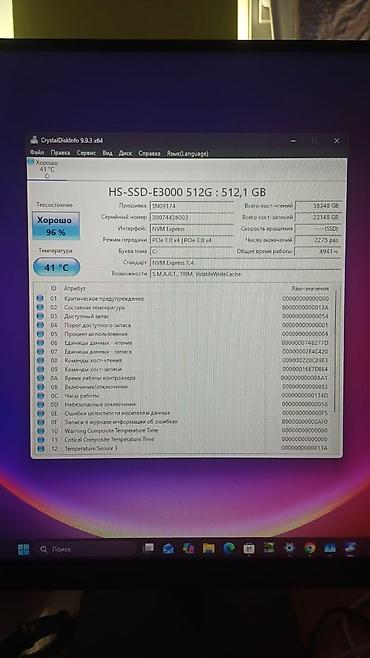Click the Прошивка field showing SN09174
This screenshot has width=370, height=658.
pos(191,206)
